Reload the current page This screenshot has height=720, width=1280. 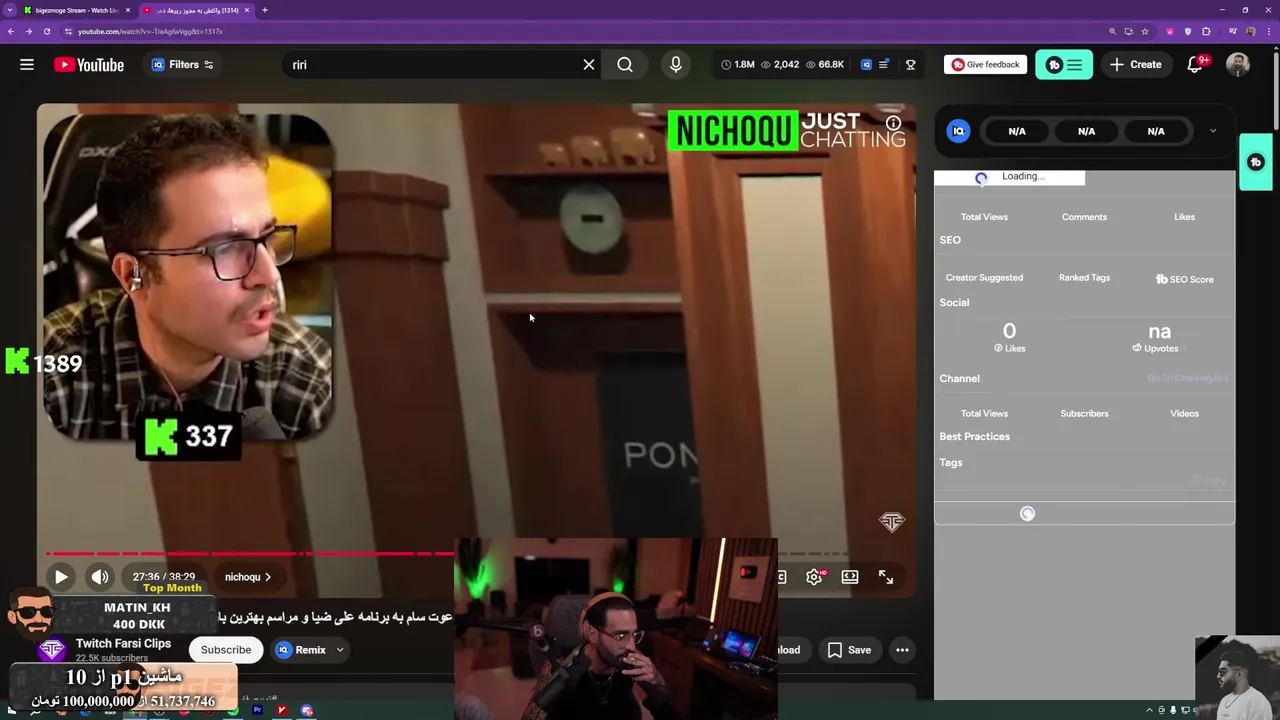[x=46, y=31]
